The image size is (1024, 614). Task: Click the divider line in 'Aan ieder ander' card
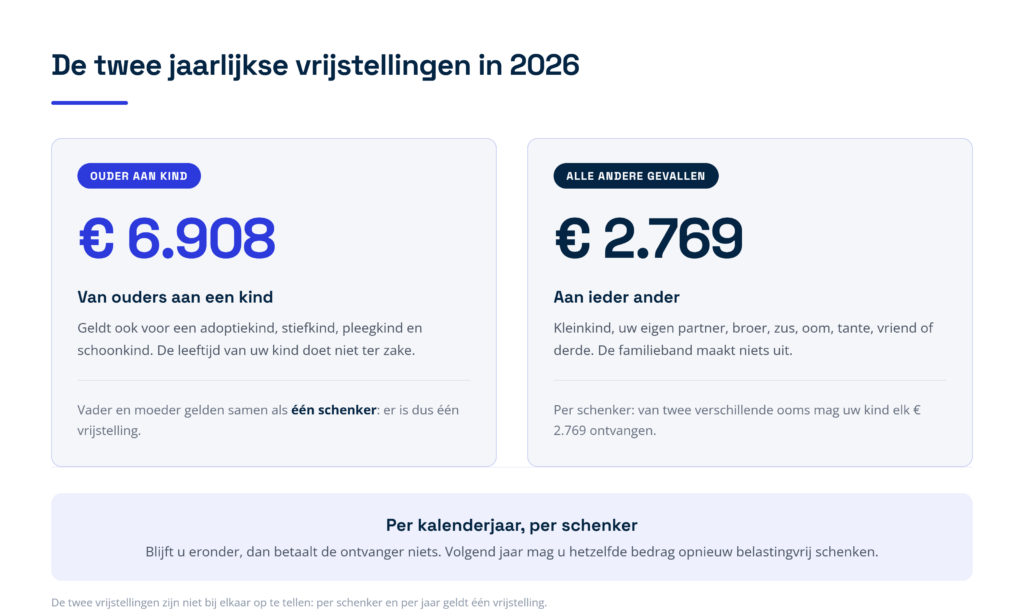point(750,380)
